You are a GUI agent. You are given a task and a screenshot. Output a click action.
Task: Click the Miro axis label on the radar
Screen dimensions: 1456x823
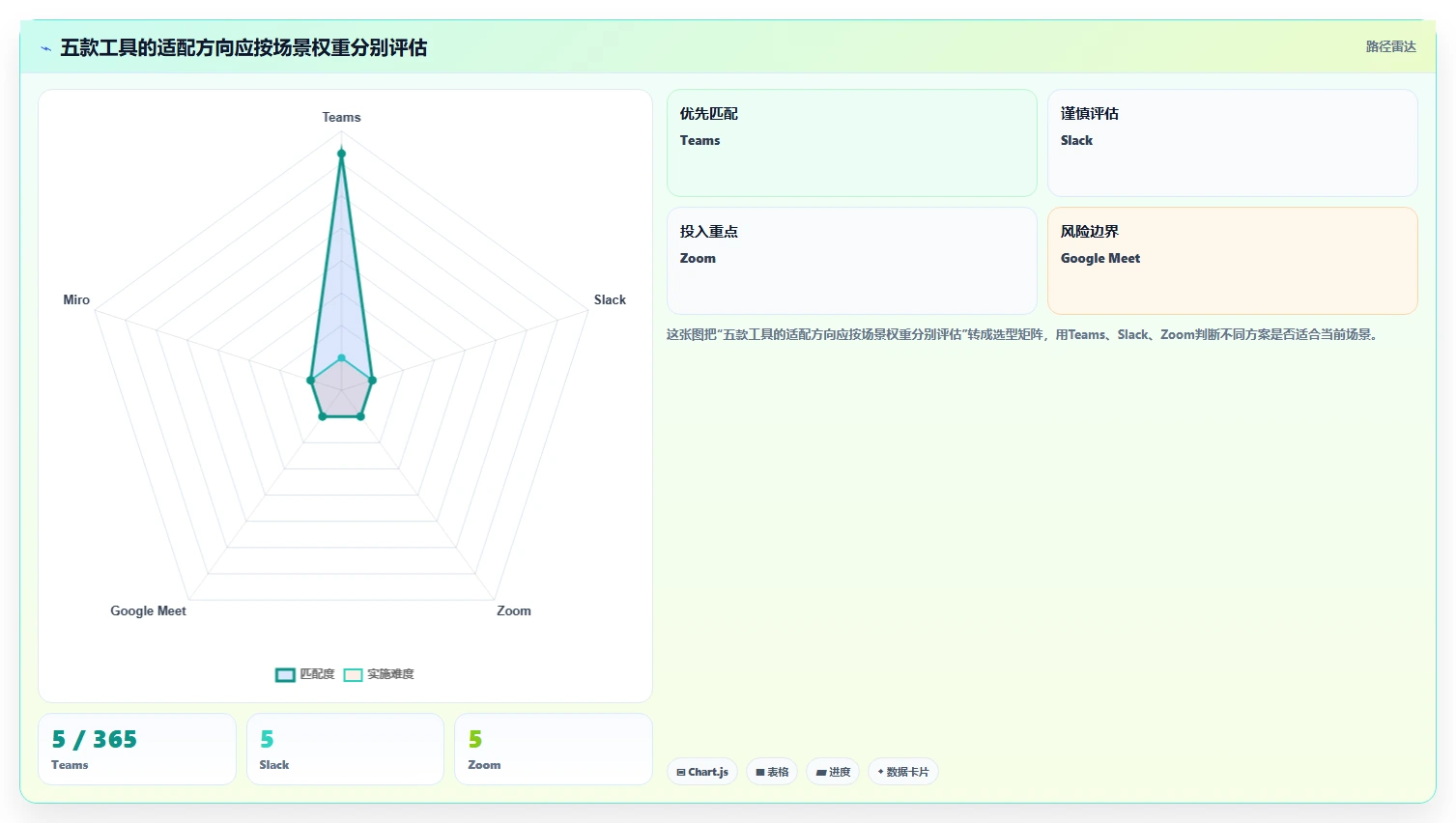point(76,299)
